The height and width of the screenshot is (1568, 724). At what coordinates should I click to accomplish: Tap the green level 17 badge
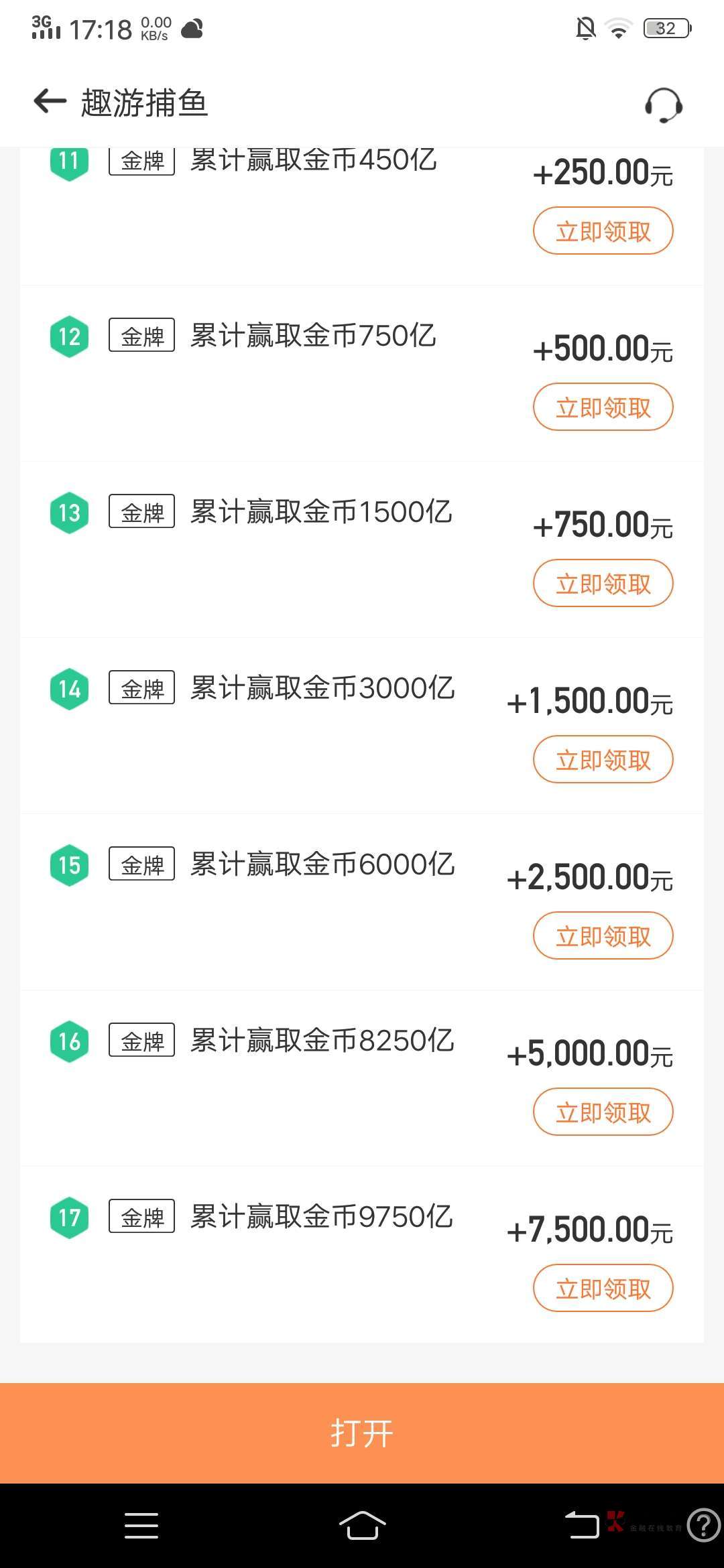click(x=70, y=1218)
